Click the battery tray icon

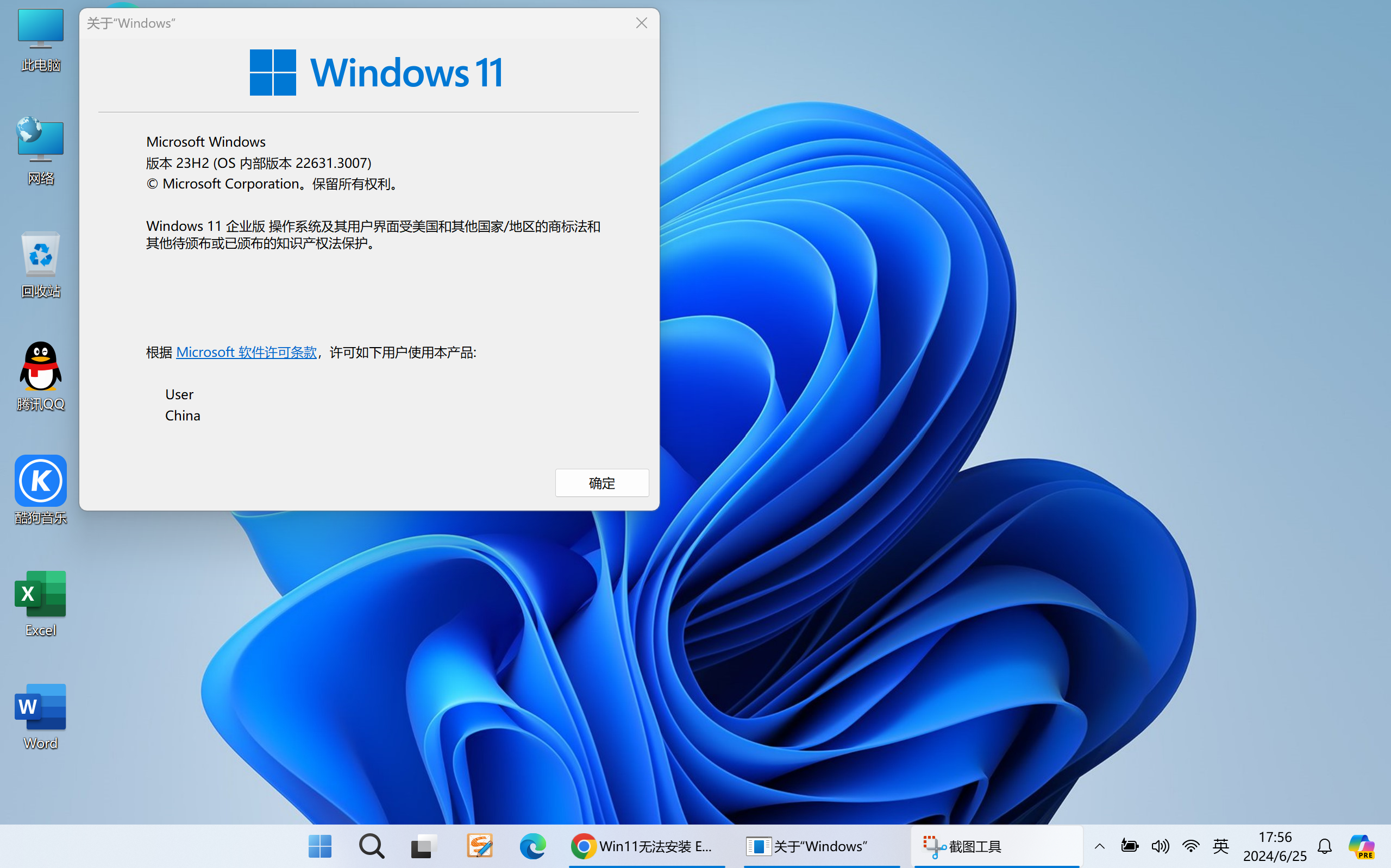click(1129, 846)
